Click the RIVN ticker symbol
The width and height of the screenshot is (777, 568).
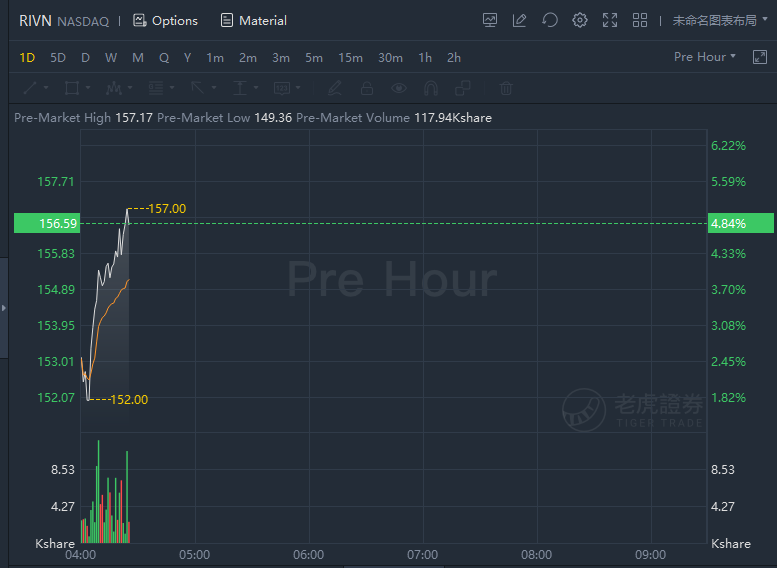(35, 21)
